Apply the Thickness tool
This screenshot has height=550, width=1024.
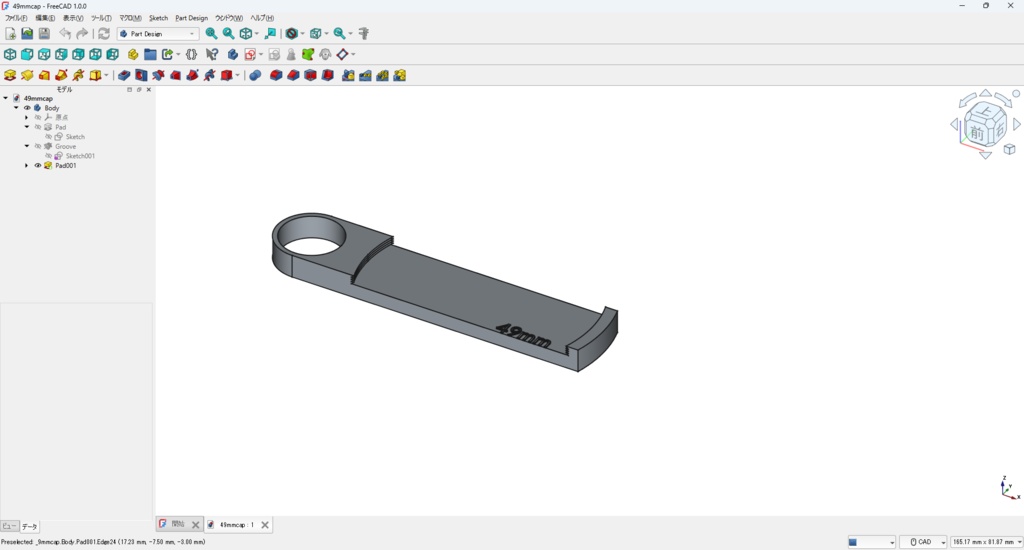[x=327, y=75]
